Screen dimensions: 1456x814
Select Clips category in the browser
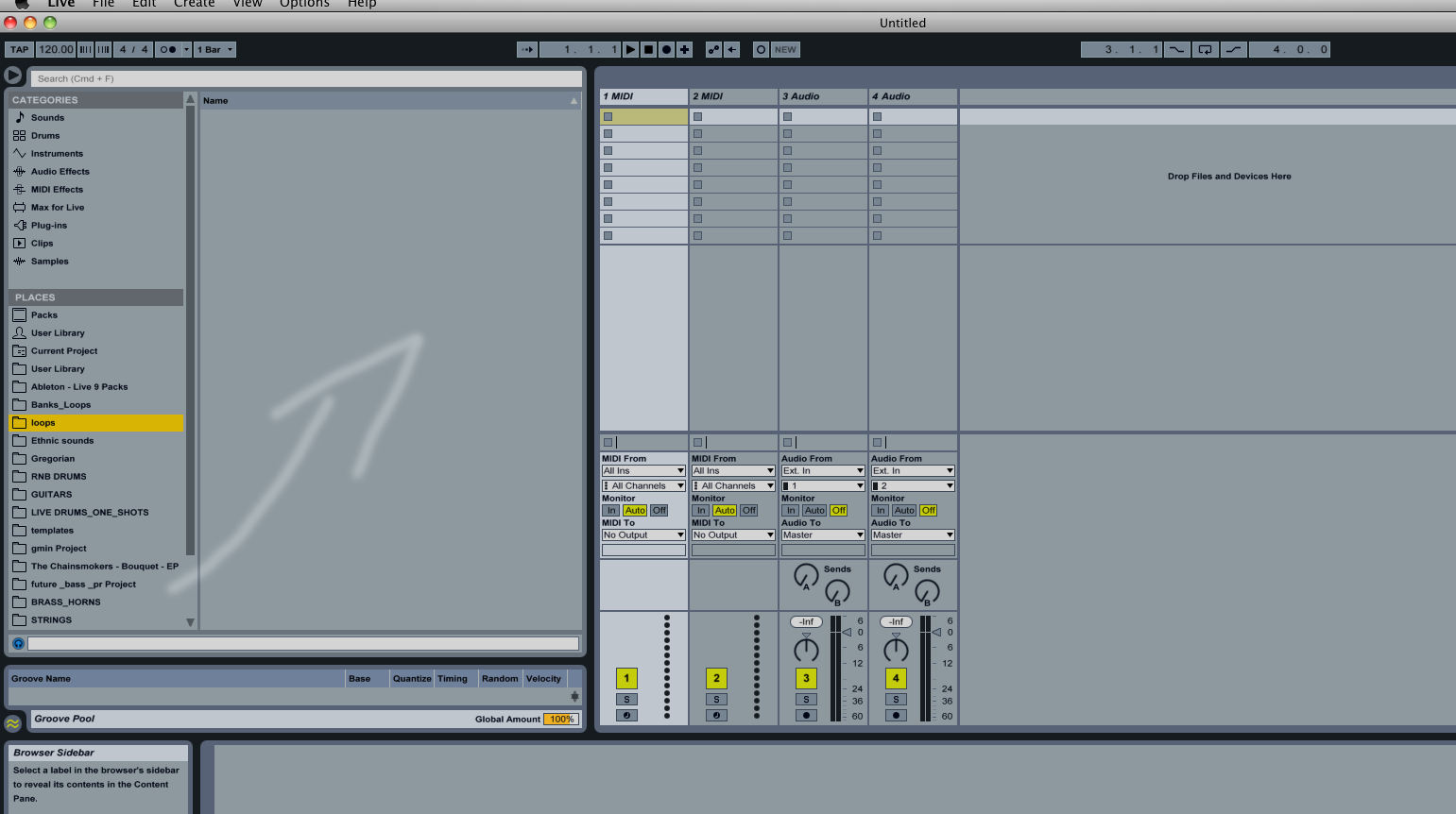(x=43, y=243)
